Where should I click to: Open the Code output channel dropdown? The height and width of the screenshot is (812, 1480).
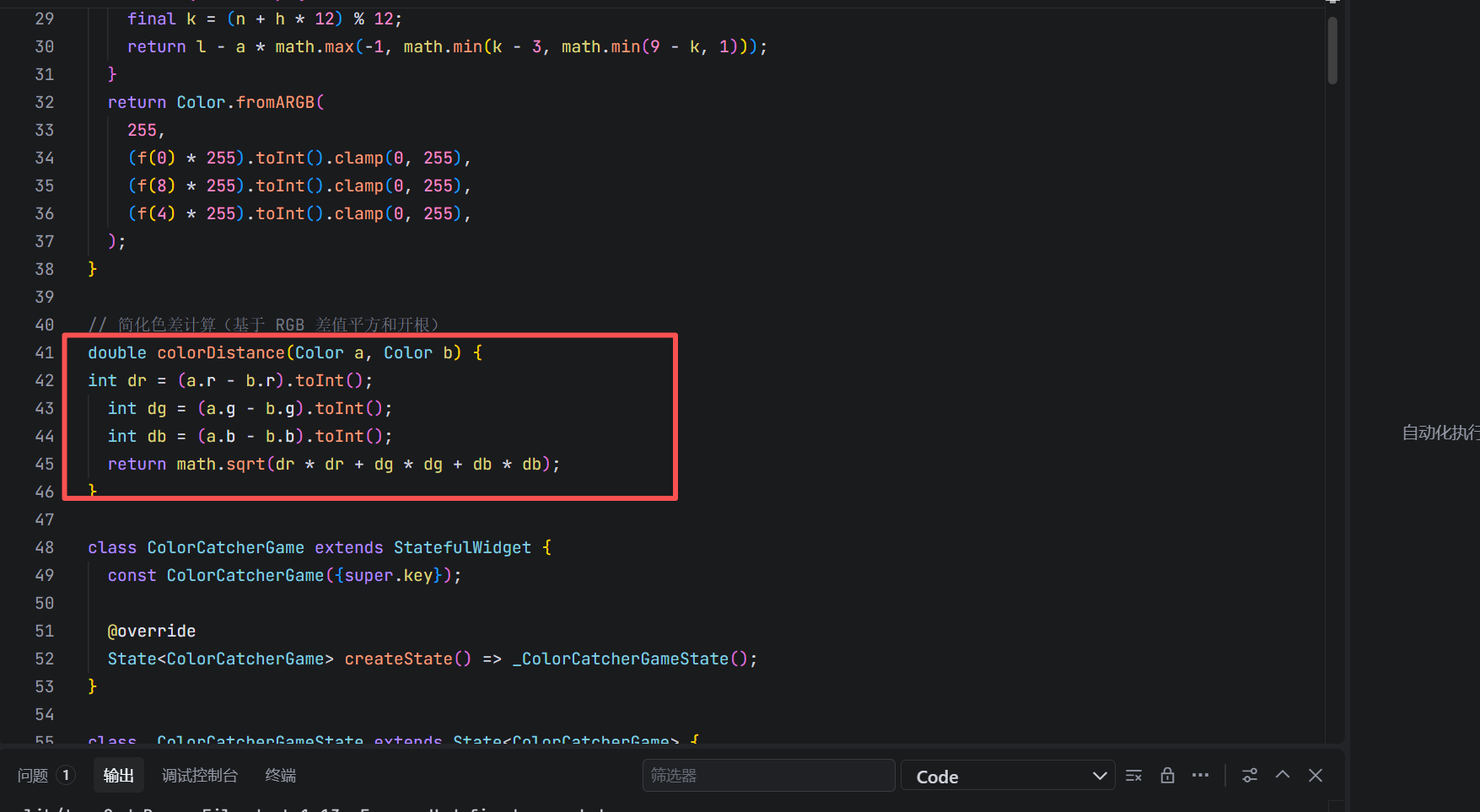point(1009,776)
